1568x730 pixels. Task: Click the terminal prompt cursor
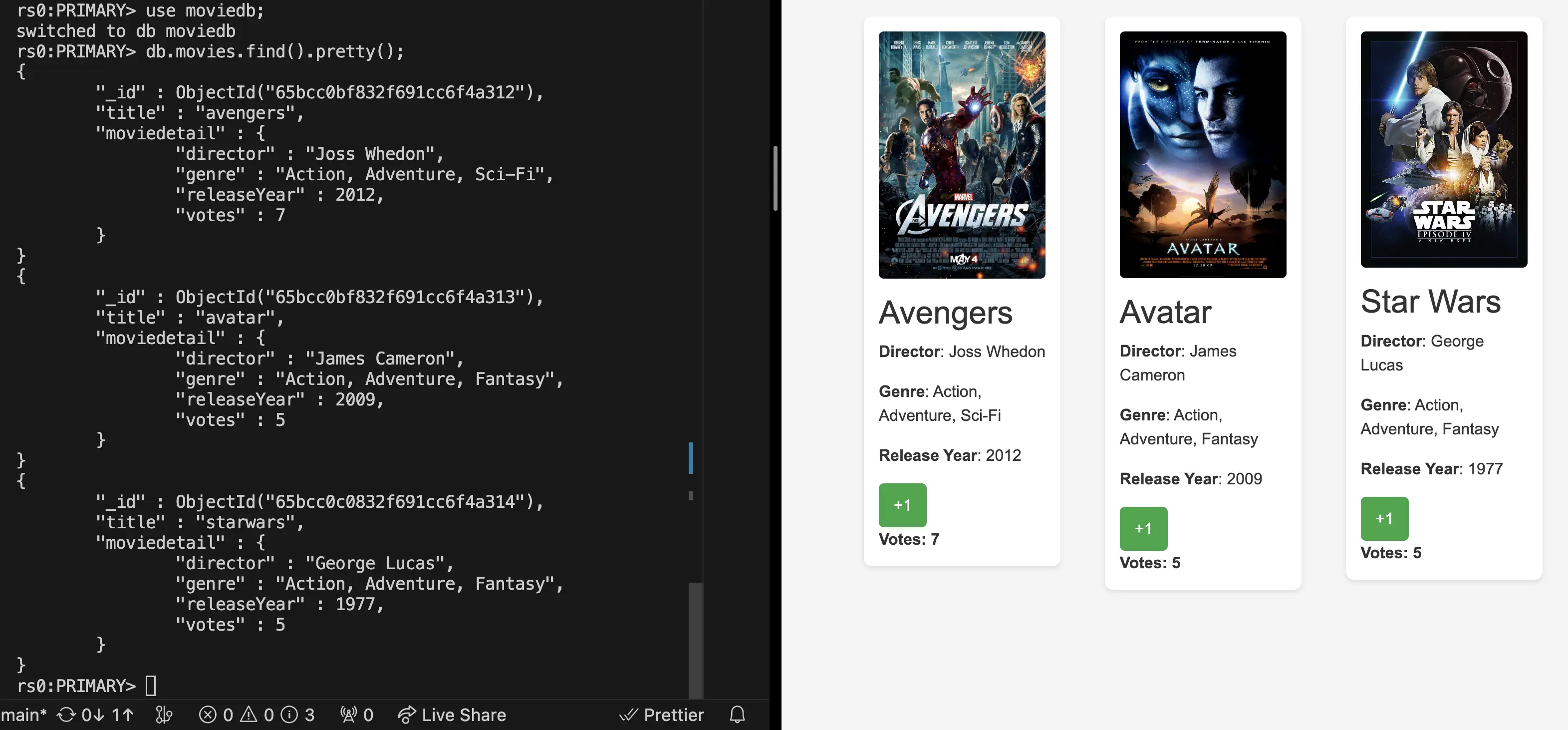151,686
